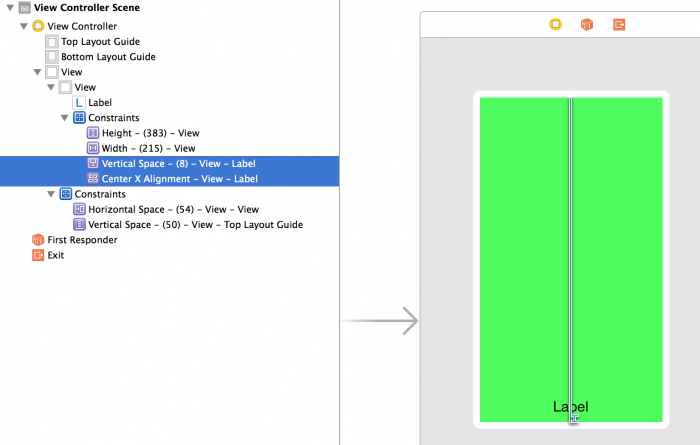The width and height of the screenshot is (700, 445).
Task: Select First Responder in the outline
Action: pyautogui.click(x=82, y=240)
